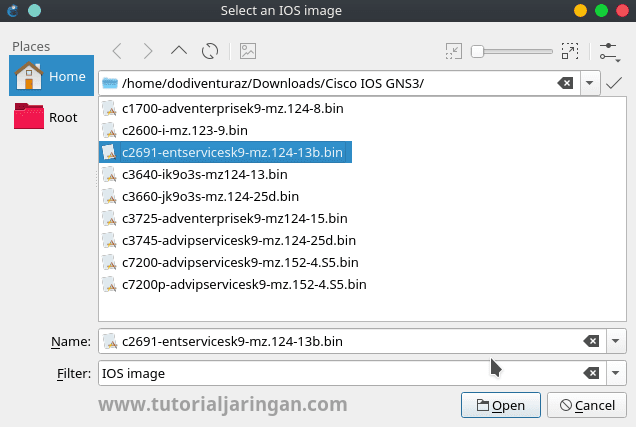The image size is (636, 427).
Task: Select c1700-adventerprisek9-mz.124-8.bin file
Action: [x=232, y=108]
